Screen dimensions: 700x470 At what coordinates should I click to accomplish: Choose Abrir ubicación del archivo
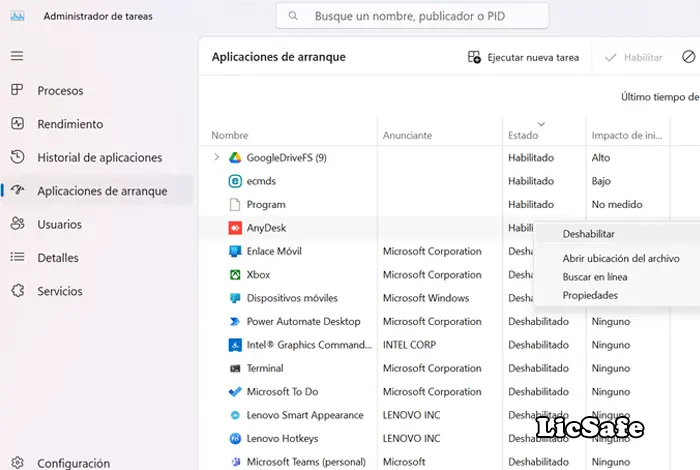(x=621, y=258)
